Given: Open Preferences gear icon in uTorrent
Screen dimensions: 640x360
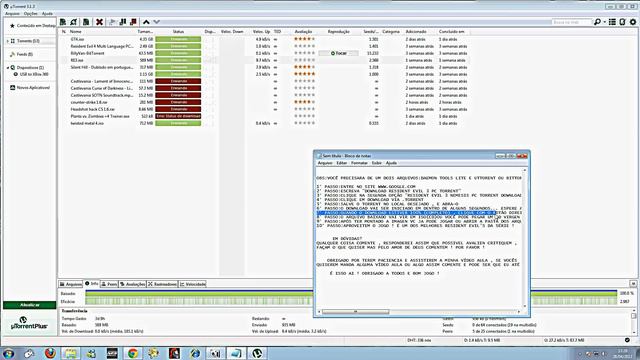Looking at the screenshot, I should 633,22.
